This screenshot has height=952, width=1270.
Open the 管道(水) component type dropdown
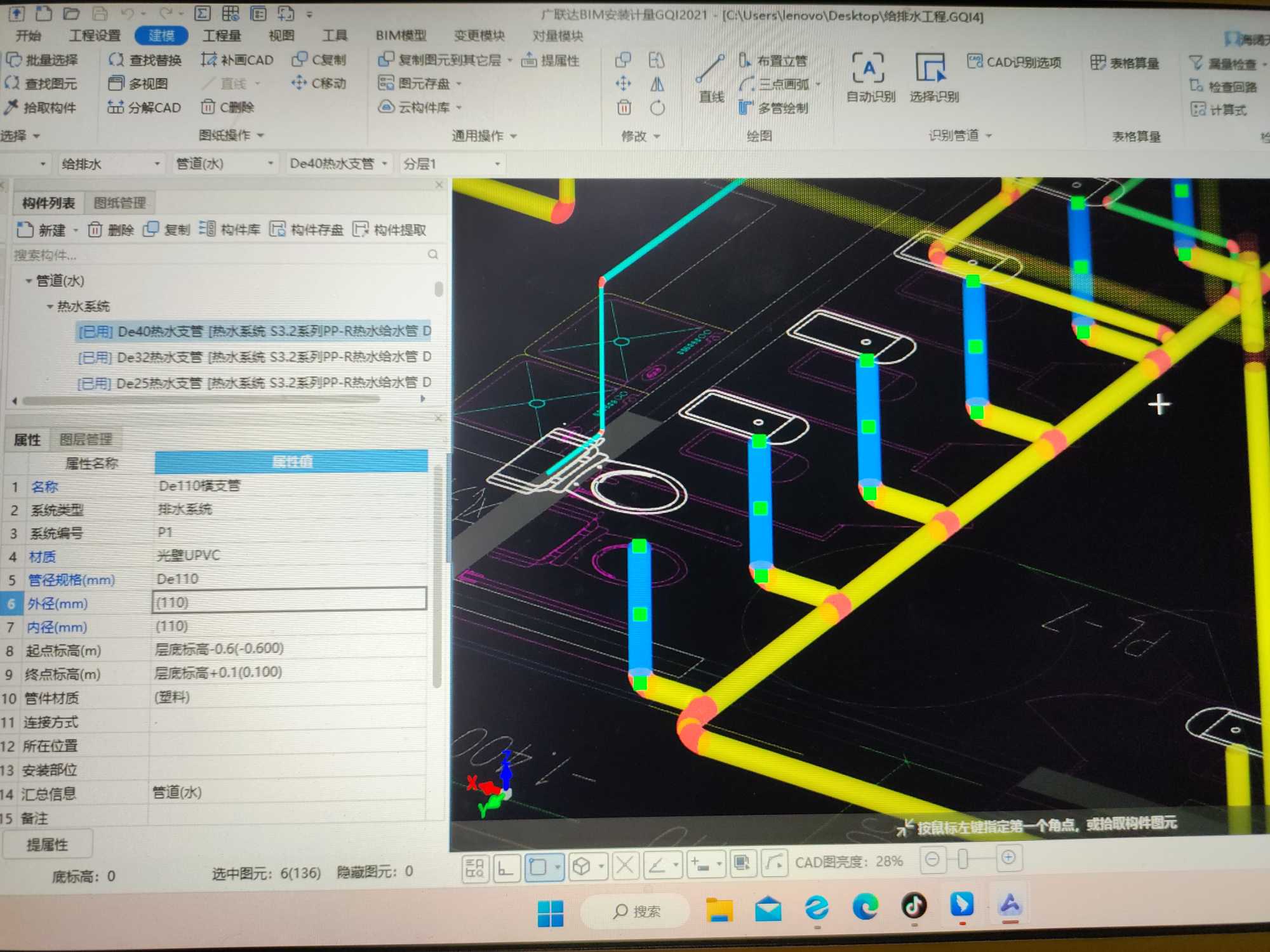pos(225,164)
